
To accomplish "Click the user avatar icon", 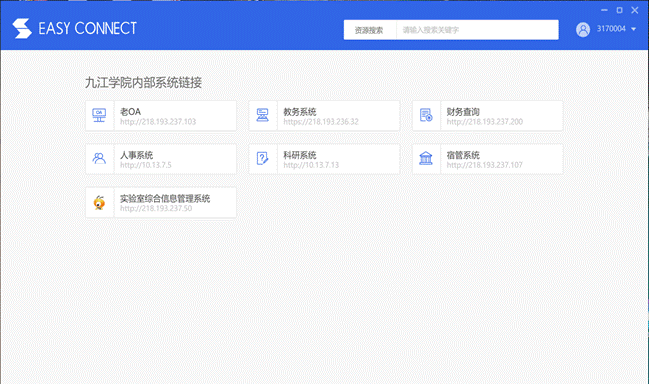I will 583,29.
